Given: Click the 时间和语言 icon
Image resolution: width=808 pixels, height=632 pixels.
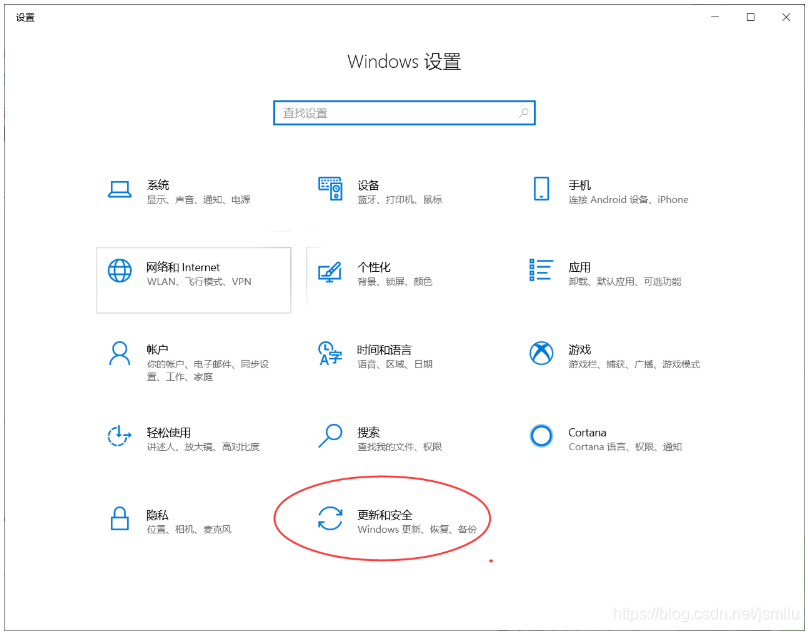Looking at the screenshot, I should tap(330, 353).
